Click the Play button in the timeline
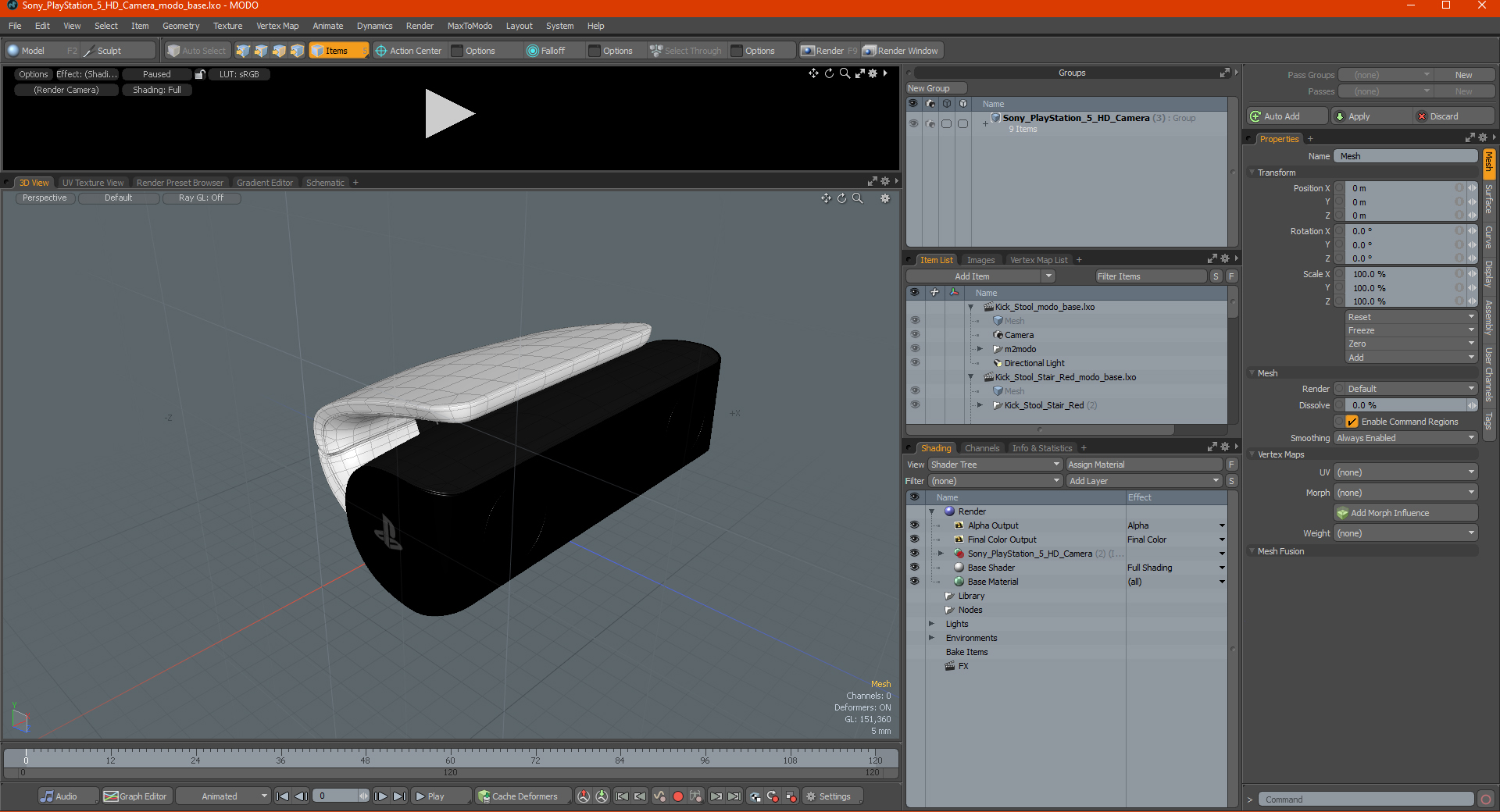Viewport: 1500px width, 812px height. 441,796
